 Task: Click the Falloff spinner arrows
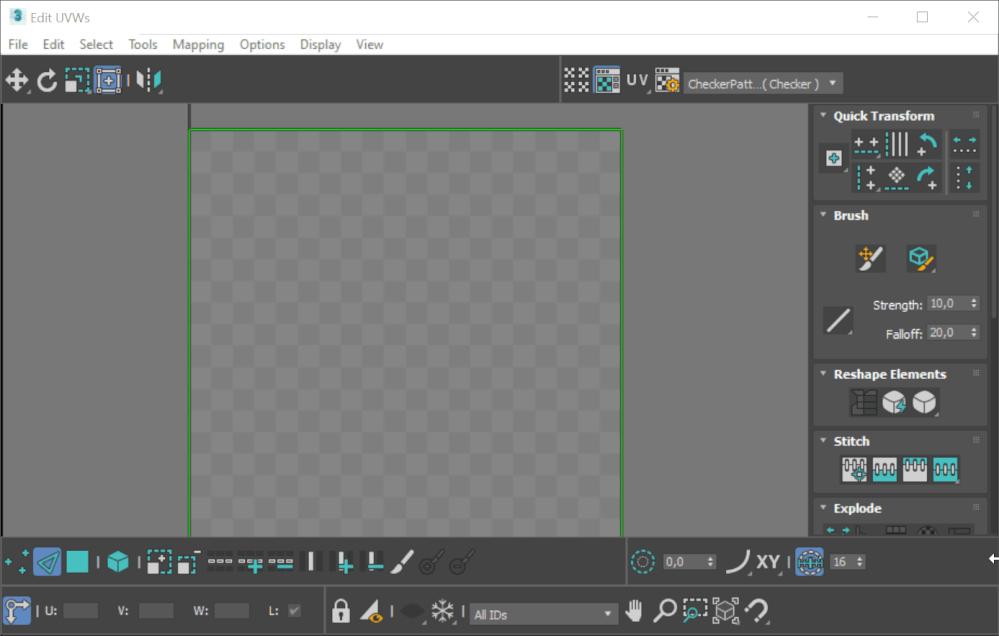pos(974,332)
